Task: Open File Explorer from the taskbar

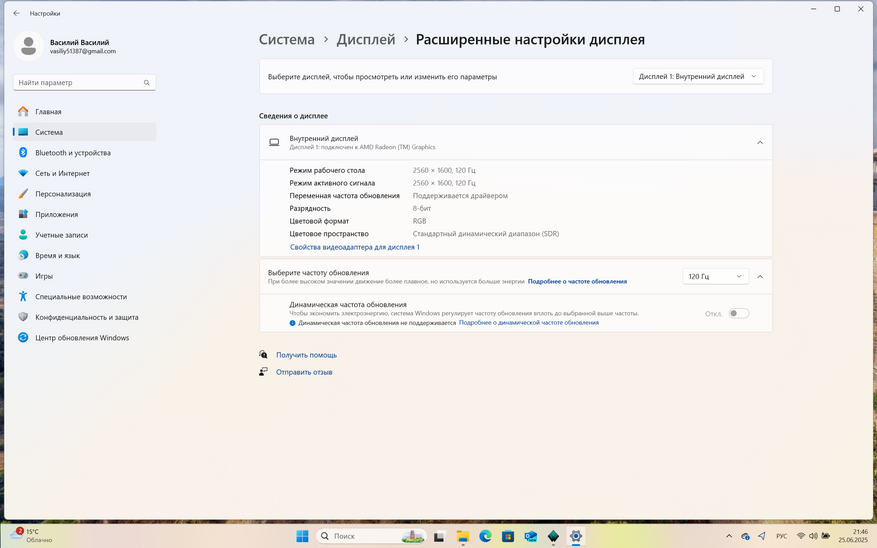Action: 463,536
